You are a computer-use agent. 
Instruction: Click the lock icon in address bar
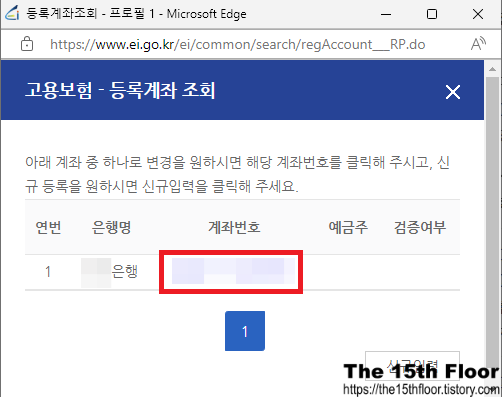tap(27, 44)
